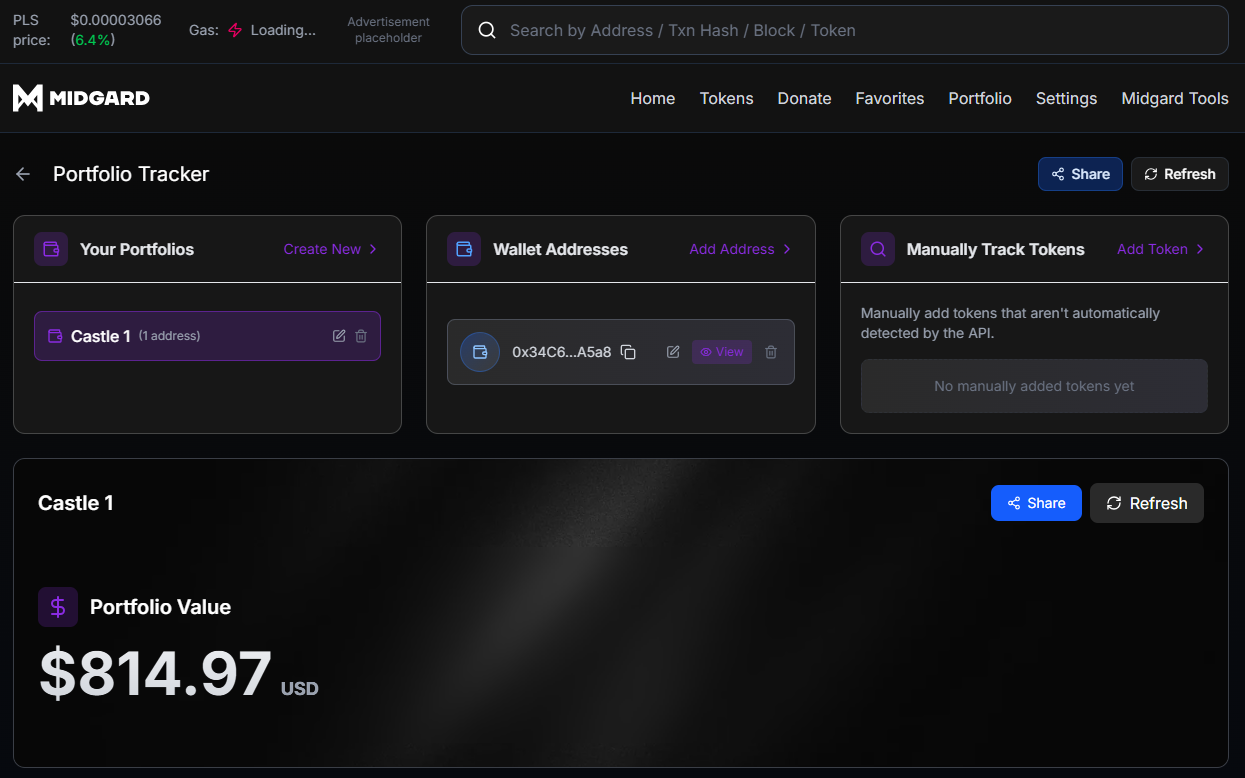Open the Donate page

805,98
